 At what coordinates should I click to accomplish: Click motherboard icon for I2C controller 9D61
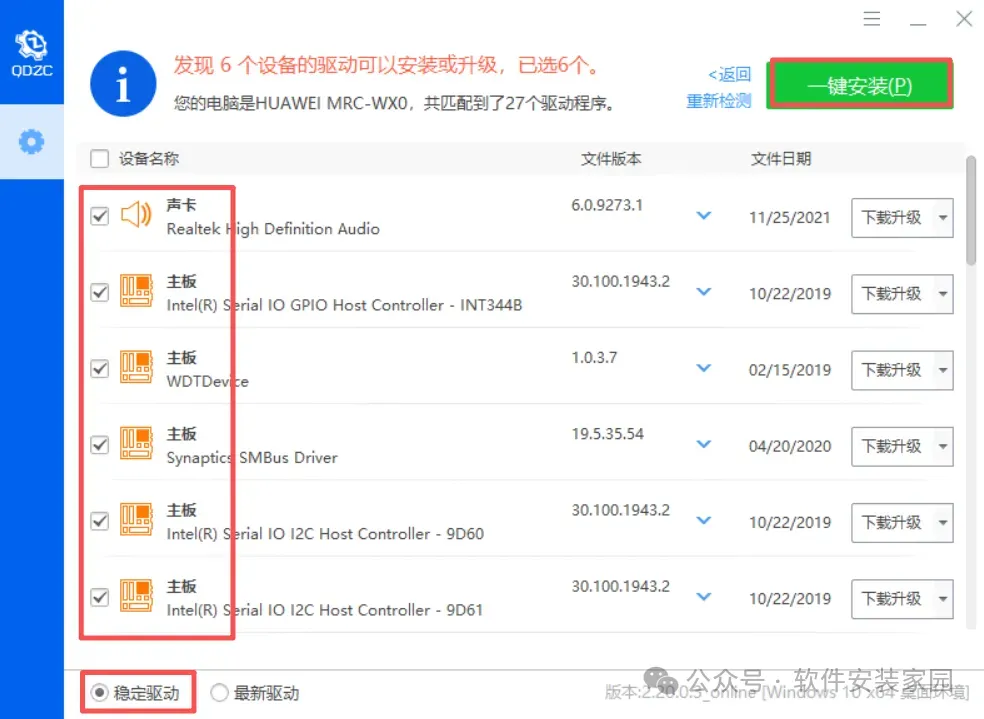click(x=136, y=596)
